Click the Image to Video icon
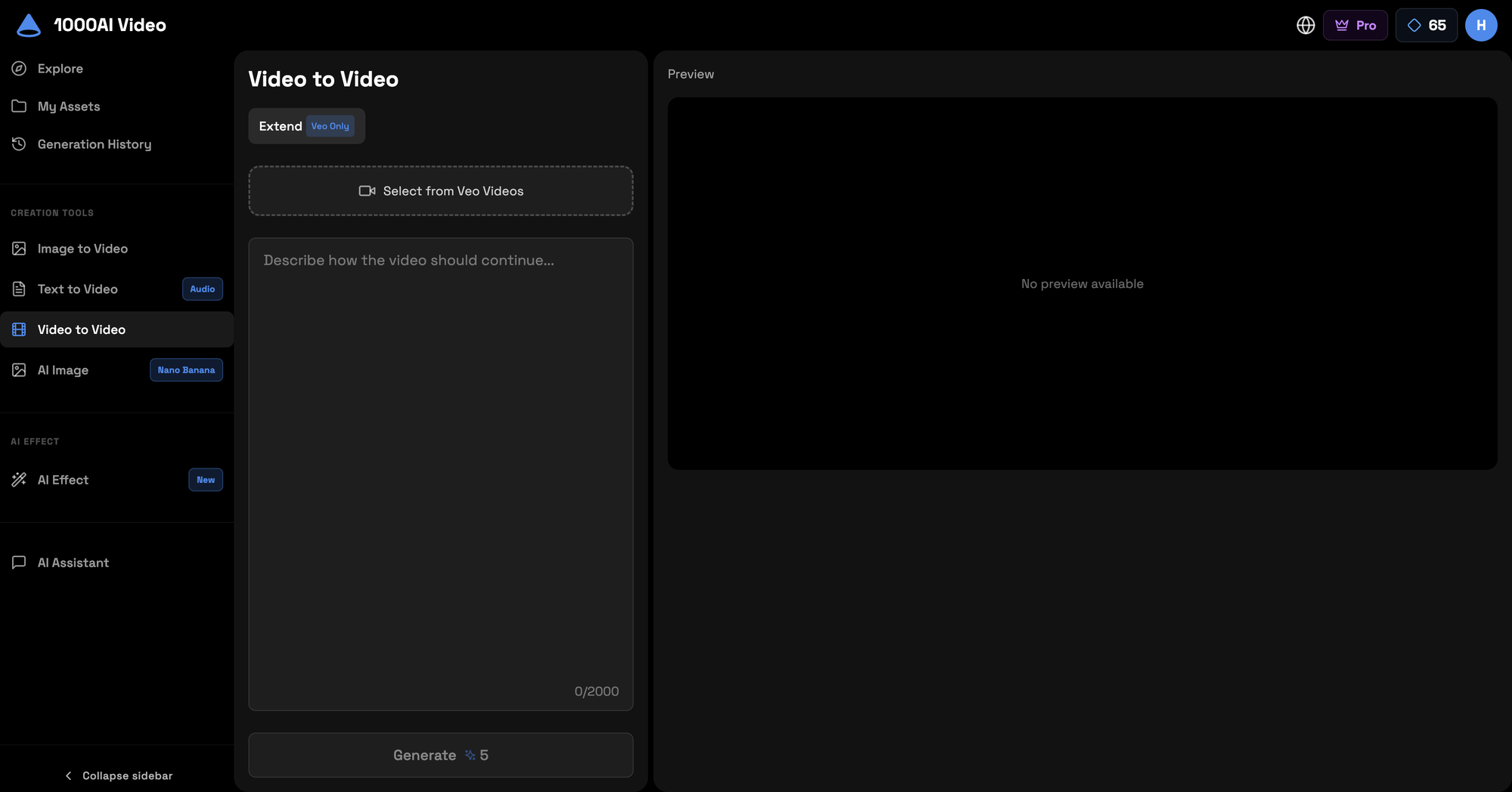The image size is (1512, 792). [x=19, y=249]
